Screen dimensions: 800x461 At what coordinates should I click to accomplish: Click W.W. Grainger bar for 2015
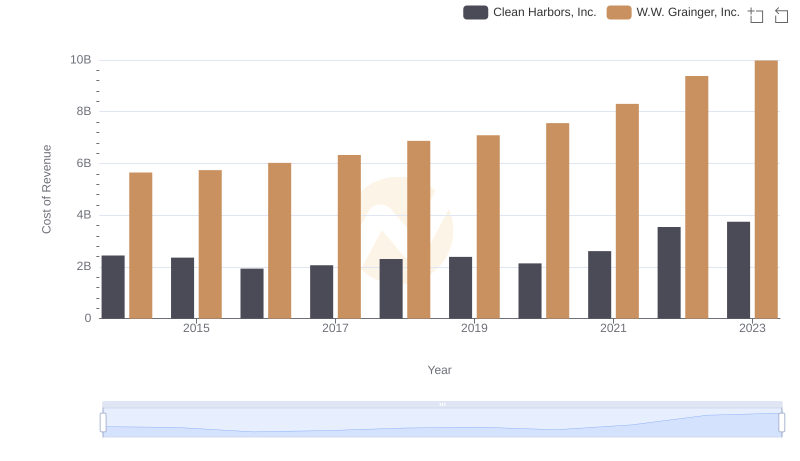click(x=210, y=244)
